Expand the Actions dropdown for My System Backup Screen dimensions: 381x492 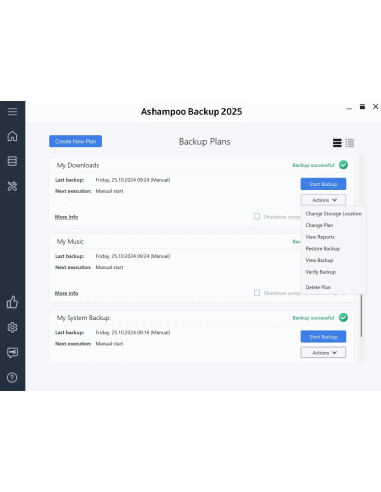point(323,353)
